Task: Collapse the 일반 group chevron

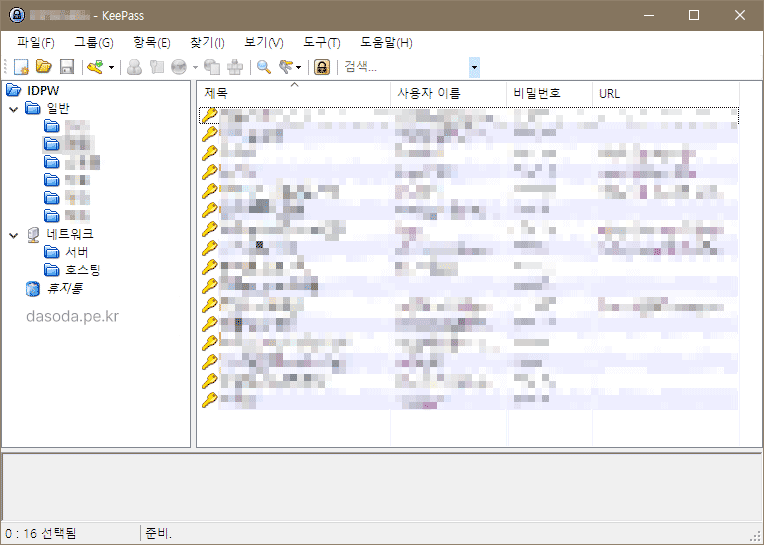Action: click(x=14, y=109)
